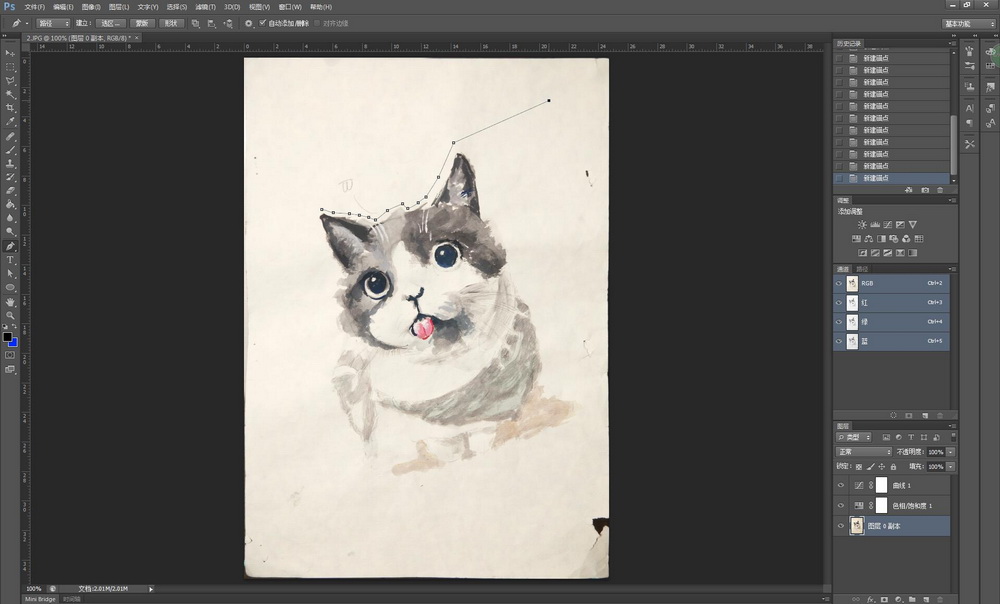Image resolution: width=1000 pixels, height=604 pixels.
Task: Open the Adjustments panel flyout menu
Action: point(952,200)
